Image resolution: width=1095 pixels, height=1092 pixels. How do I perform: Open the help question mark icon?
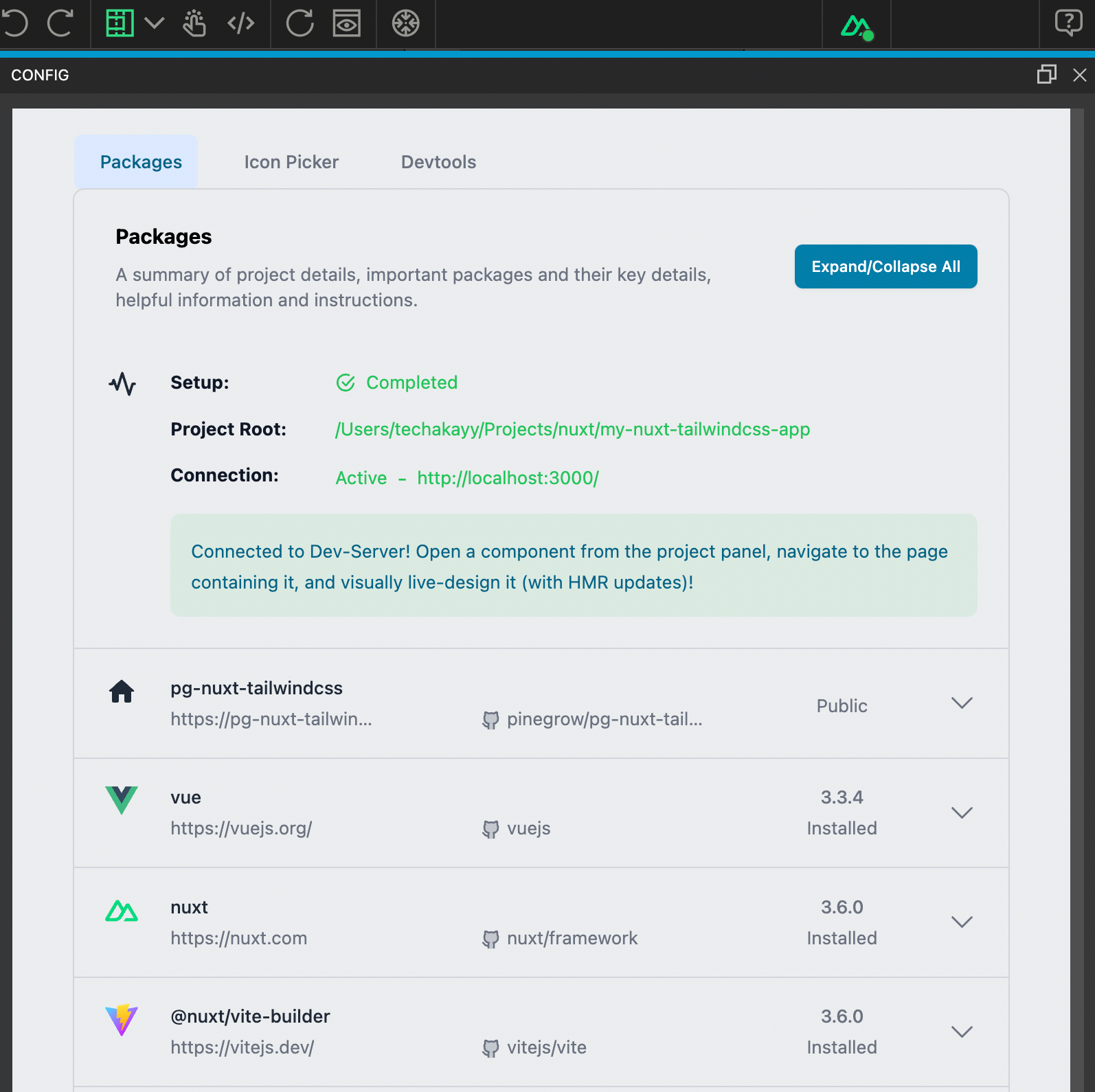click(x=1068, y=23)
